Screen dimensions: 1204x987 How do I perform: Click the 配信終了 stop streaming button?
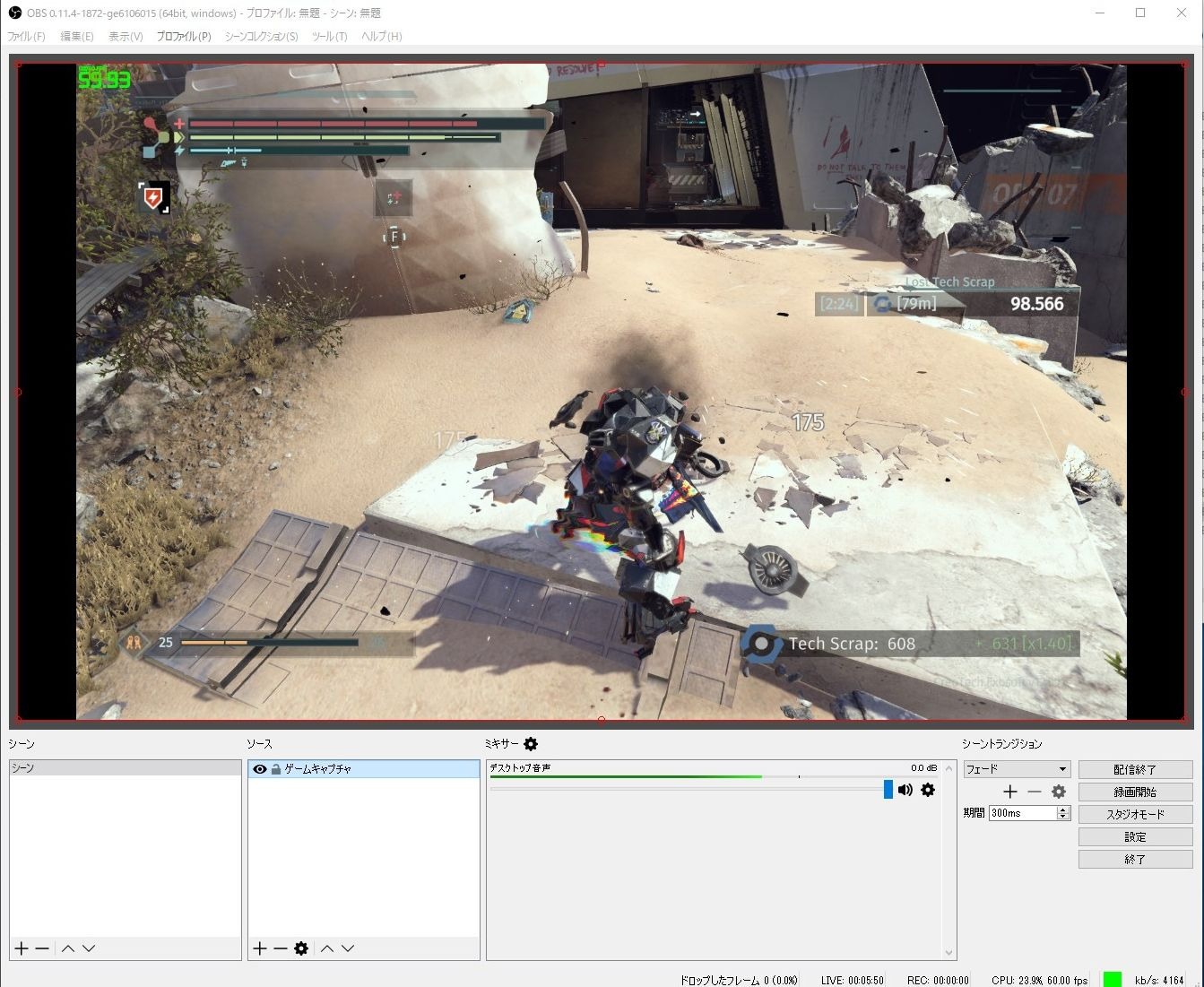[1135, 769]
